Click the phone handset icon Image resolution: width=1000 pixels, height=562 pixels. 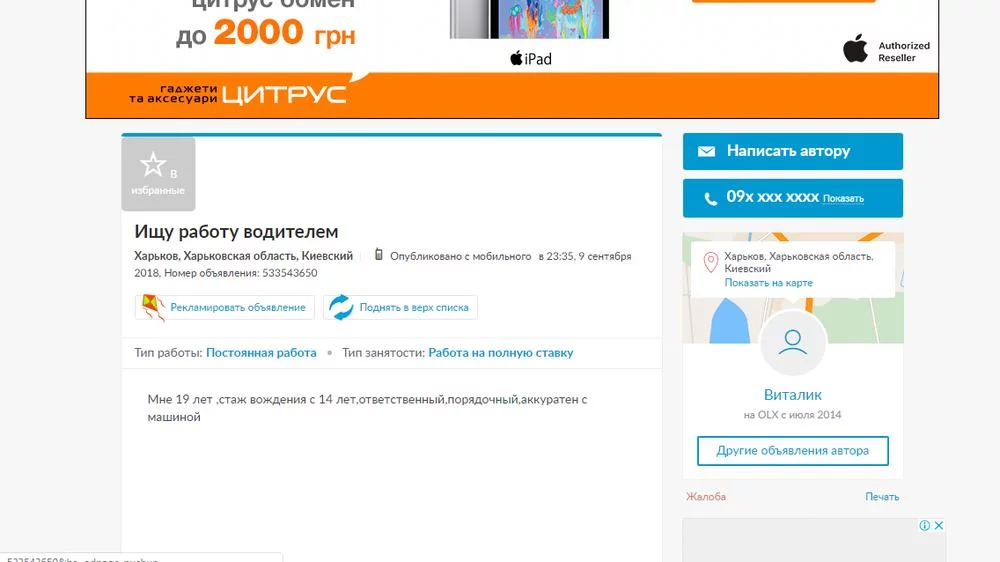click(710, 198)
